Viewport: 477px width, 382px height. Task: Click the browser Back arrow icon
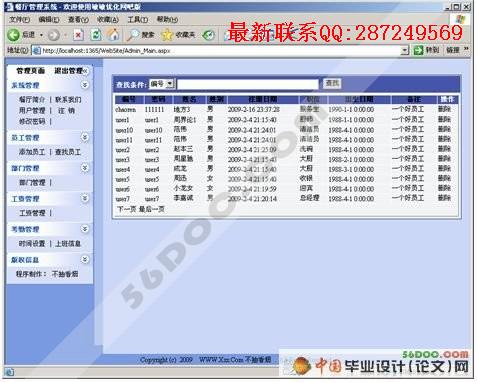point(14,35)
